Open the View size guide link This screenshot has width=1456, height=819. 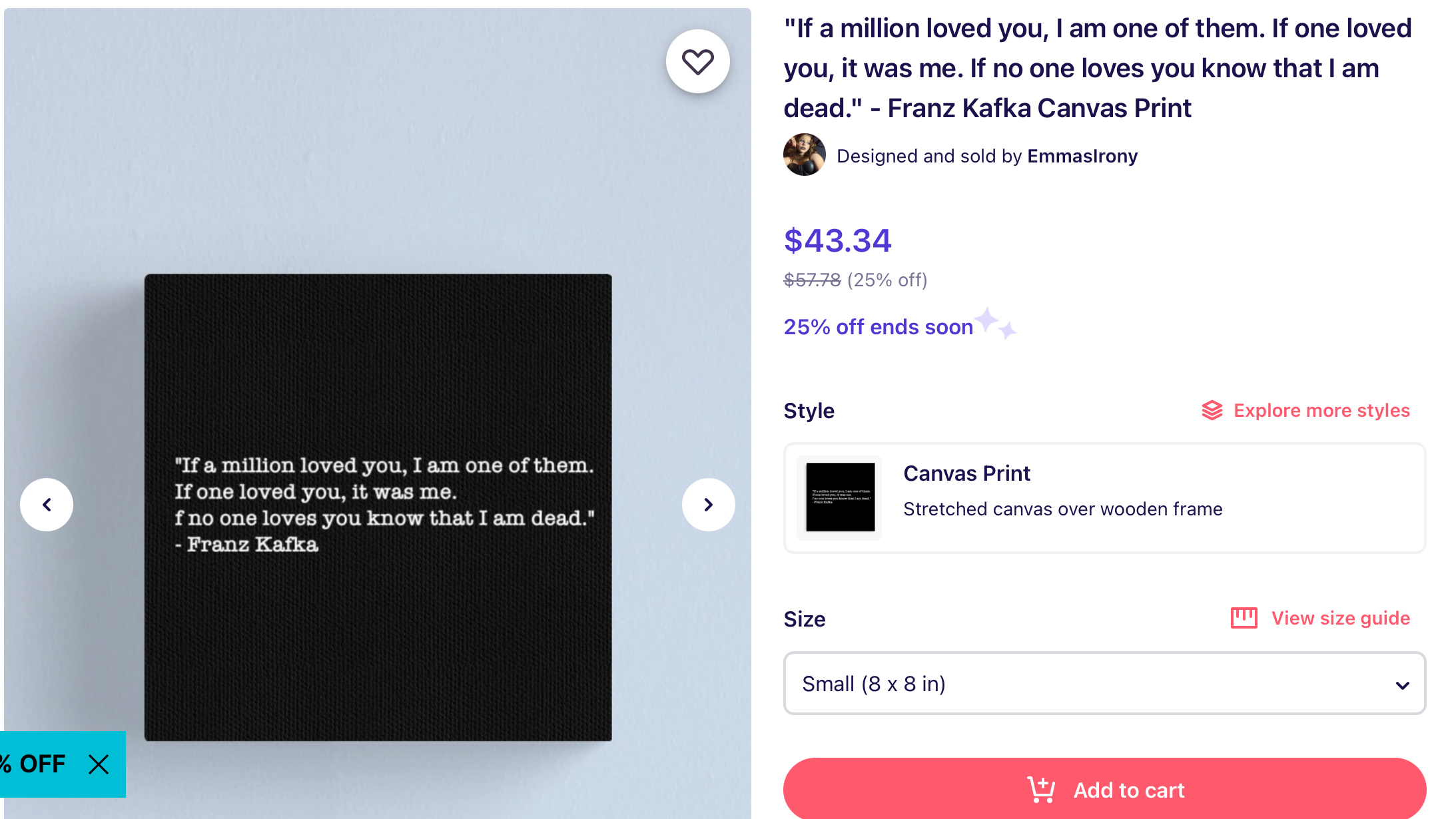[1340, 618]
